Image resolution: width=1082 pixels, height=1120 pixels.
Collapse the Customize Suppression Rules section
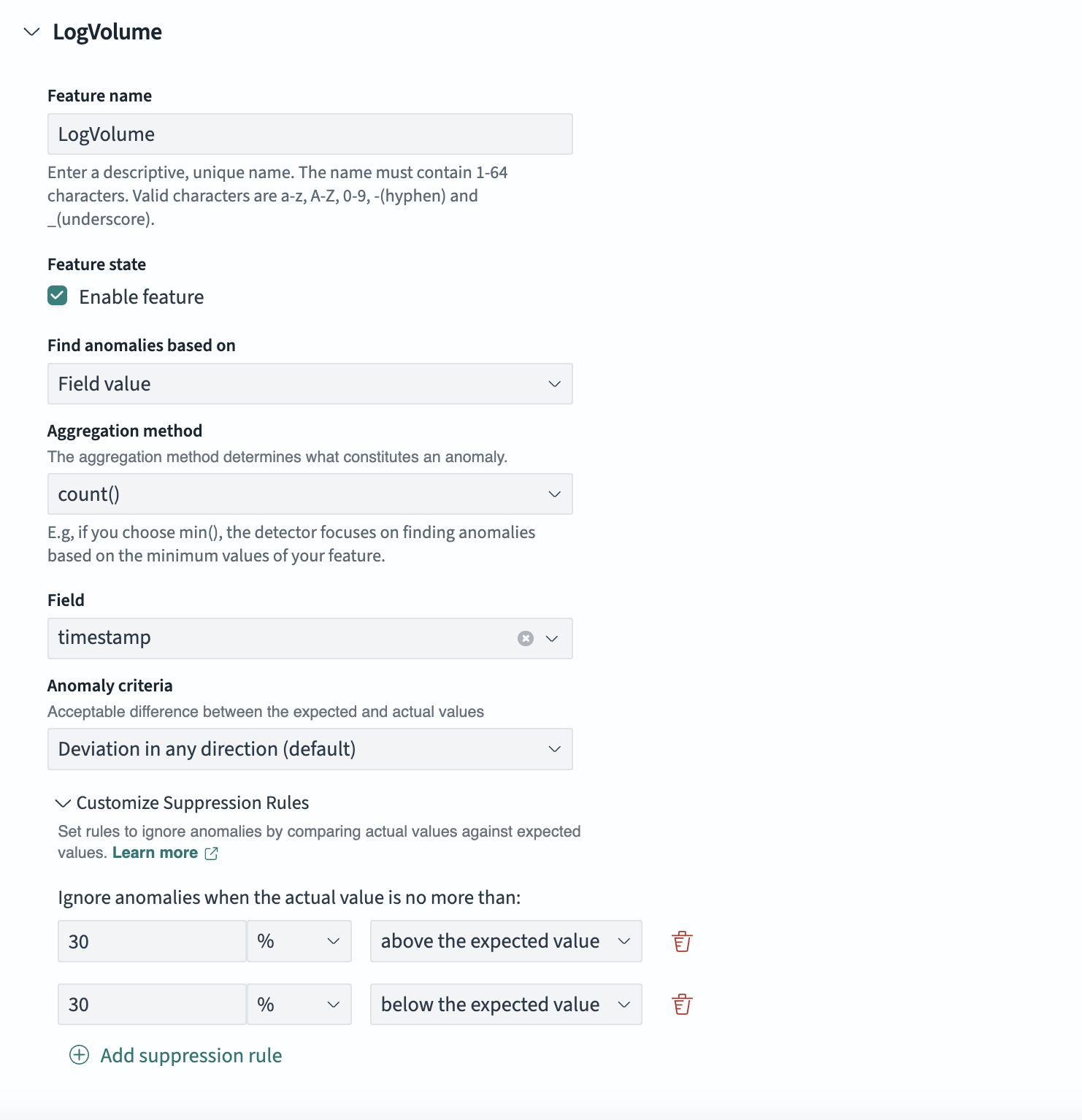coord(64,802)
